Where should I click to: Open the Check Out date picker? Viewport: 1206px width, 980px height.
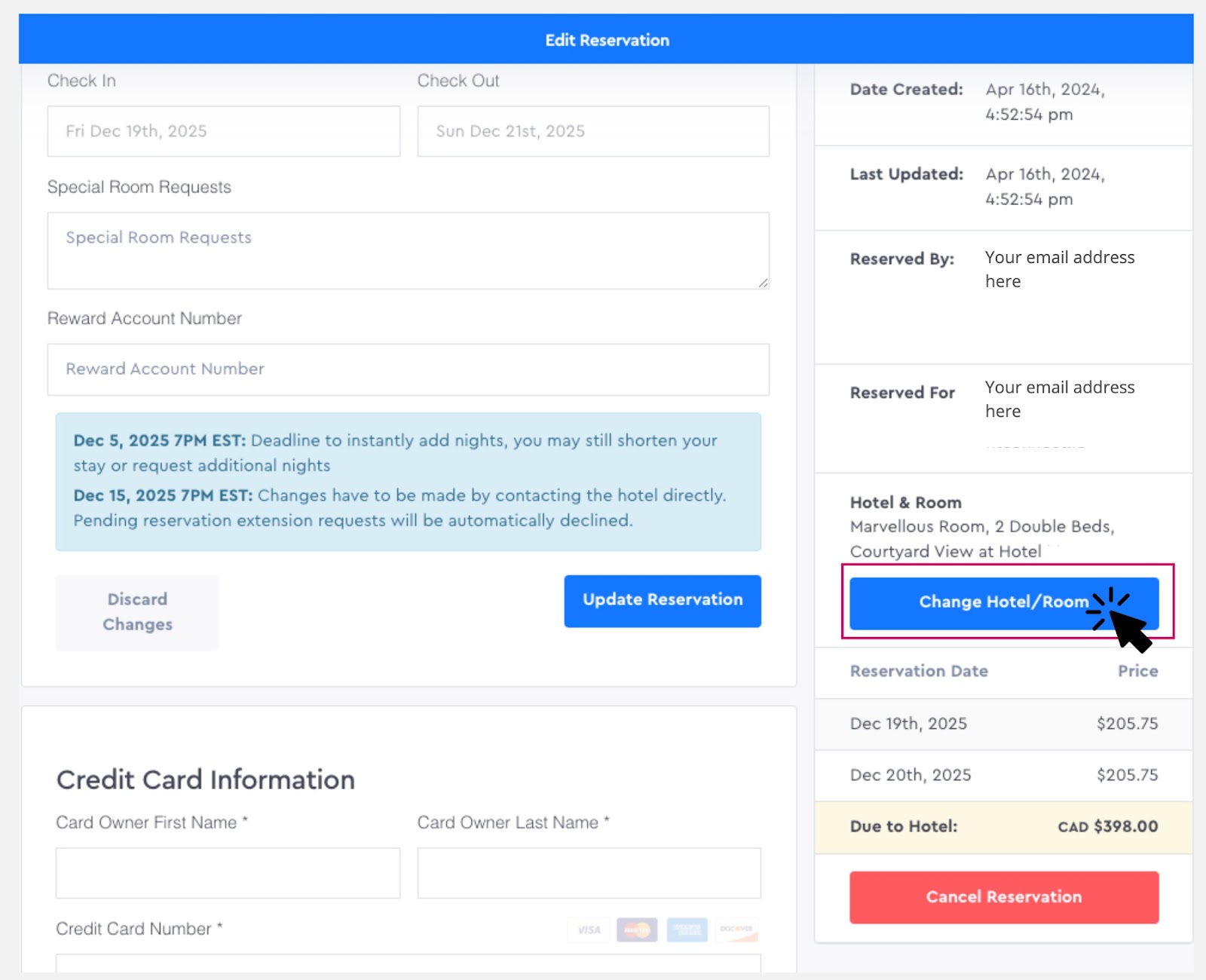point(592,131)
